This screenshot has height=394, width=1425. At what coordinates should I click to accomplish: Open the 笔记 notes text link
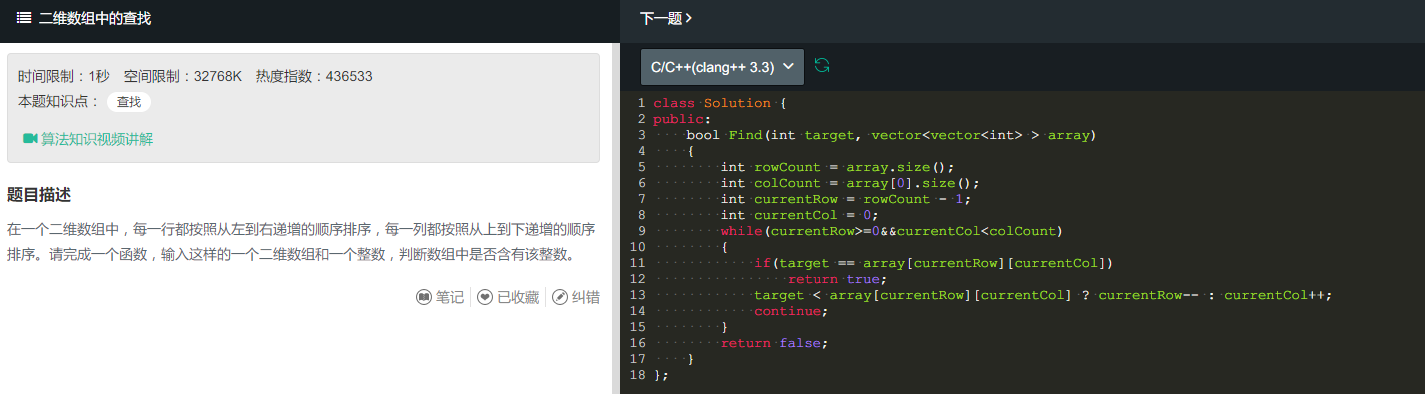coord(449,297)
